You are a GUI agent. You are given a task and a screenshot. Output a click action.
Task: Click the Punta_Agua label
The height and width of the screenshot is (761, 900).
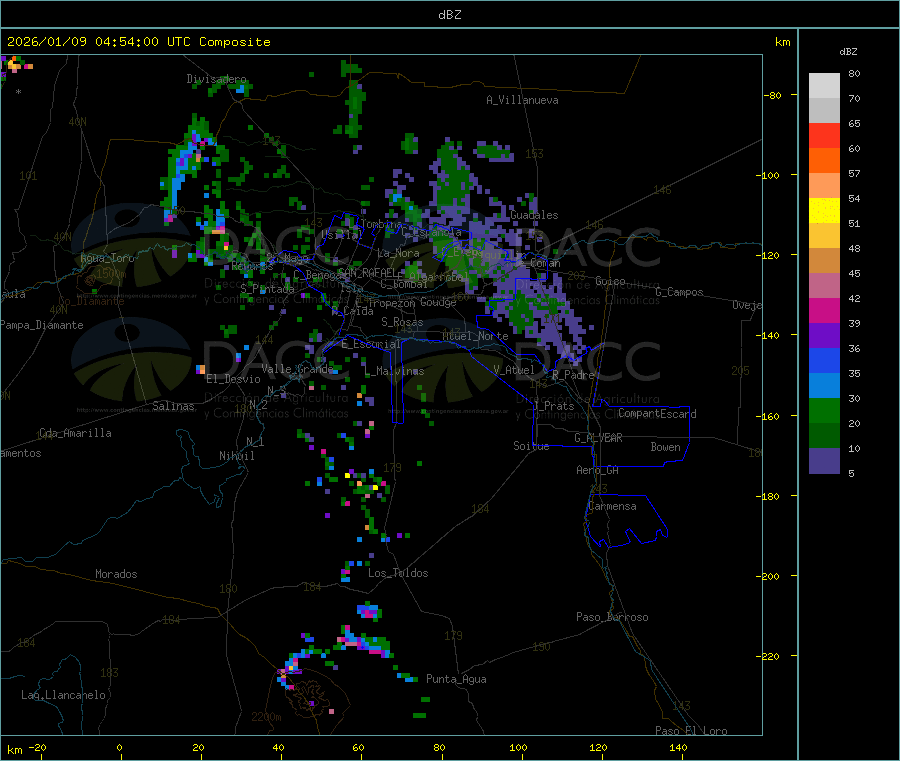(x=456, y=679)
